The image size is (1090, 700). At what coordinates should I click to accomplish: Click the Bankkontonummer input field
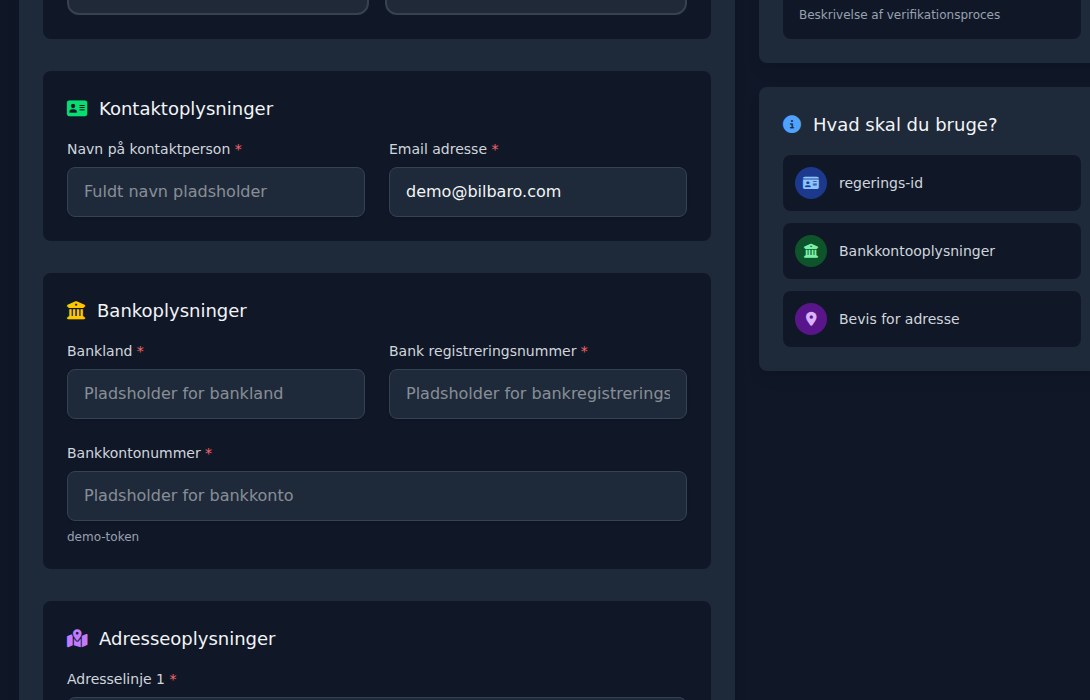pos(377,496)
